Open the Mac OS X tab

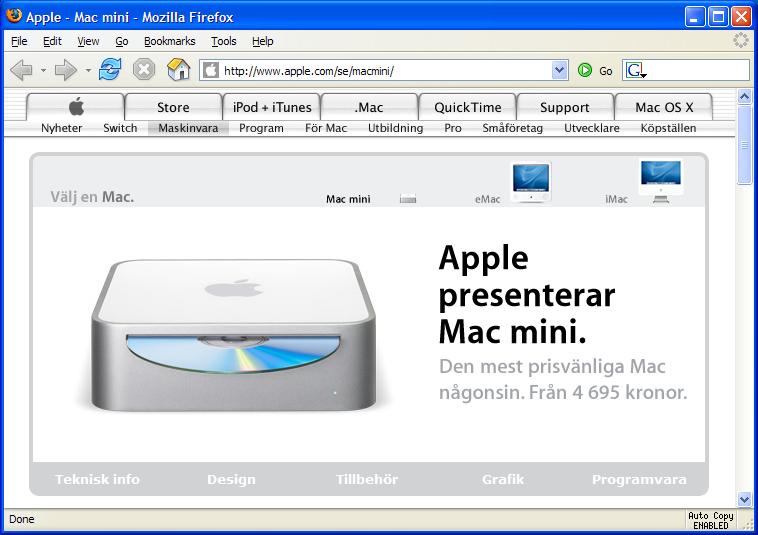pos(664,107)
